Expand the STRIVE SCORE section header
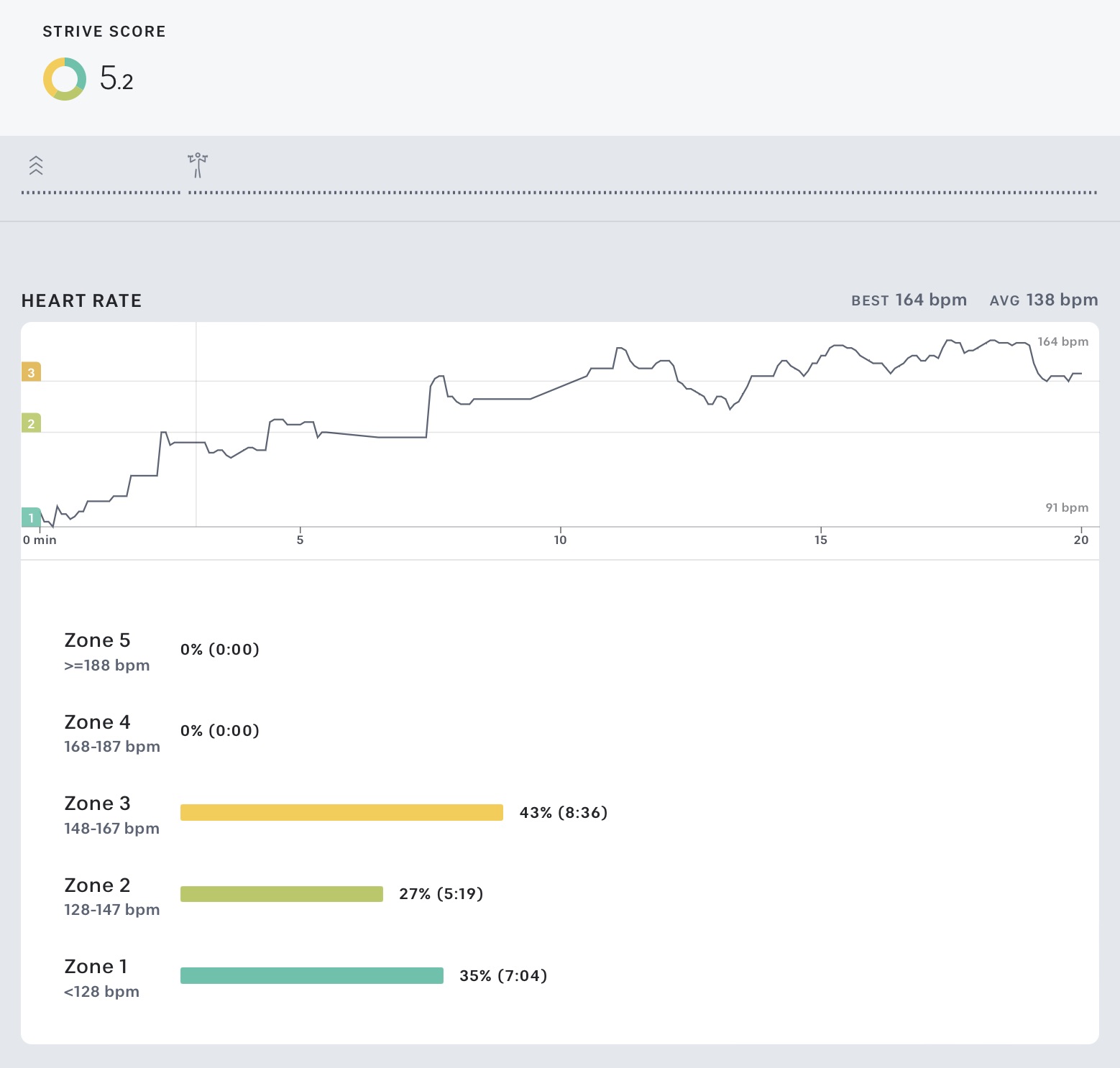The height and width of the screenshot is (1068, 1120). pyautogui.click(x=104, y=31)
